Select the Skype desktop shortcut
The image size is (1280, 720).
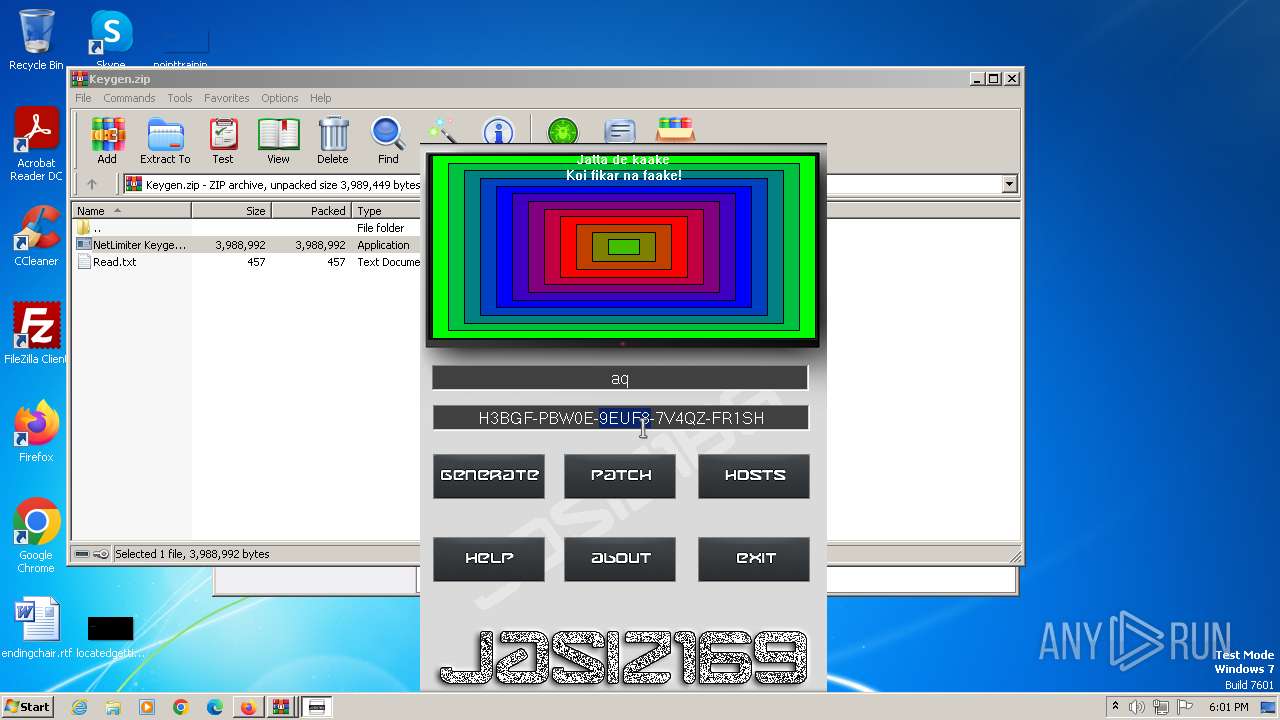[110, 40]
